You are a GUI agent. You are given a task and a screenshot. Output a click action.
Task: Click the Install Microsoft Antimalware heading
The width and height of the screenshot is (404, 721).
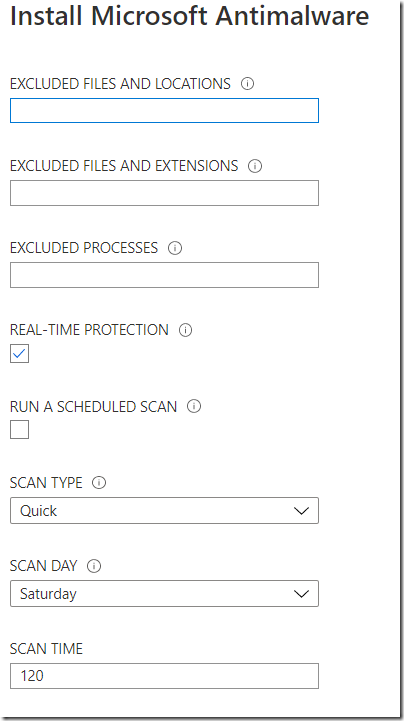click(x=189, y=16)
